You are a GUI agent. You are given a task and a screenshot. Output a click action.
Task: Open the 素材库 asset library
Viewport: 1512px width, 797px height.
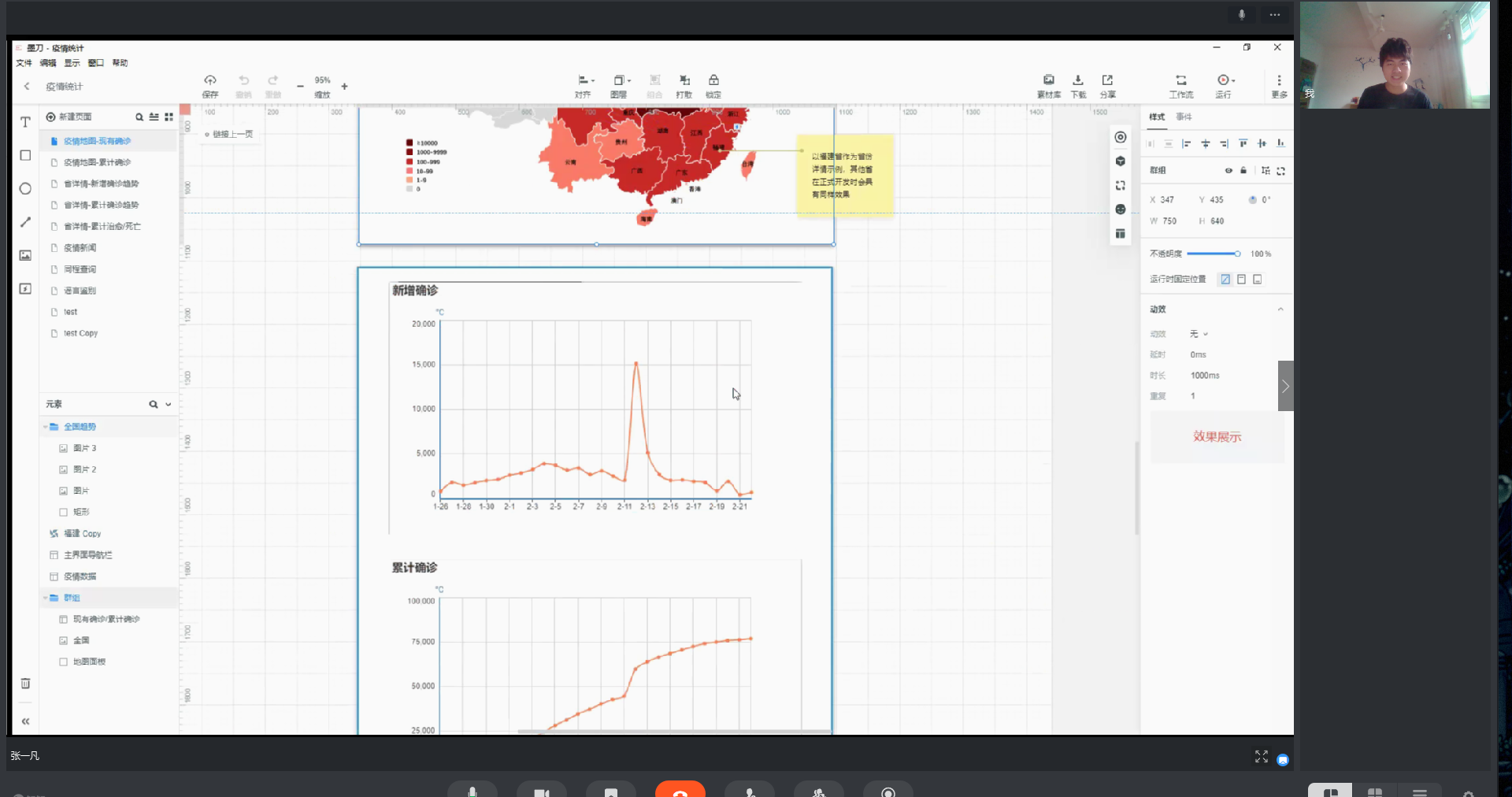click(x=1049, y=80)
